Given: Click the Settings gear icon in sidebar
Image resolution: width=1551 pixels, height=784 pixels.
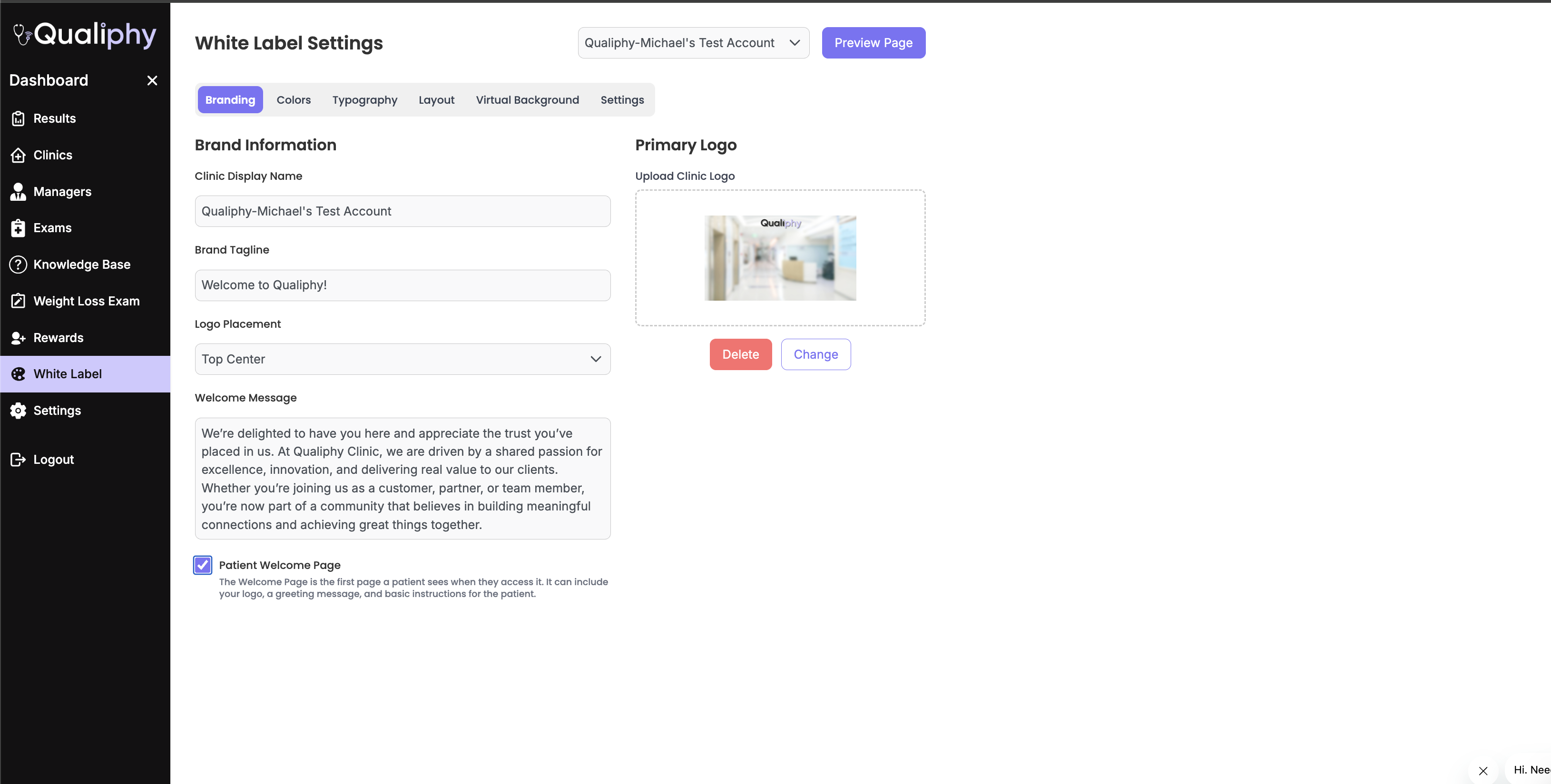Looking at the screenshot, I should (x=18, y=411).
